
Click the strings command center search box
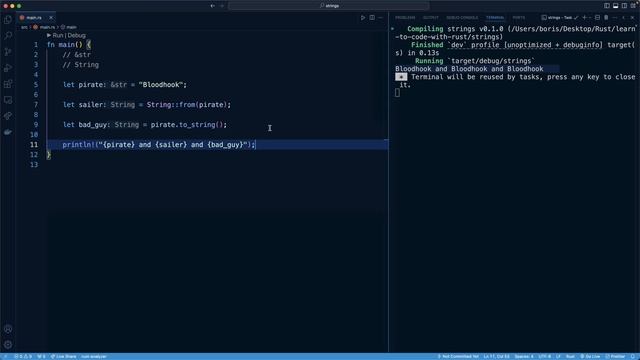(329, 6)
